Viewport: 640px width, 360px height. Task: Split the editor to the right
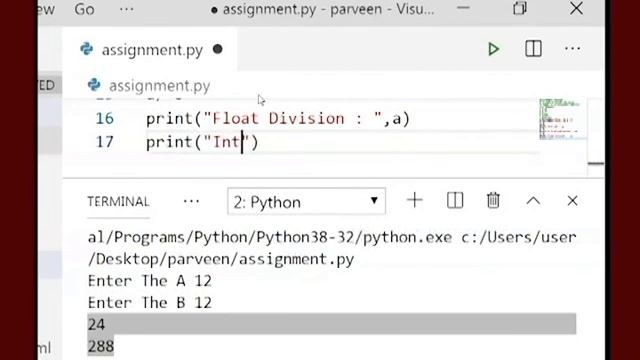click(x=533, y=49)
